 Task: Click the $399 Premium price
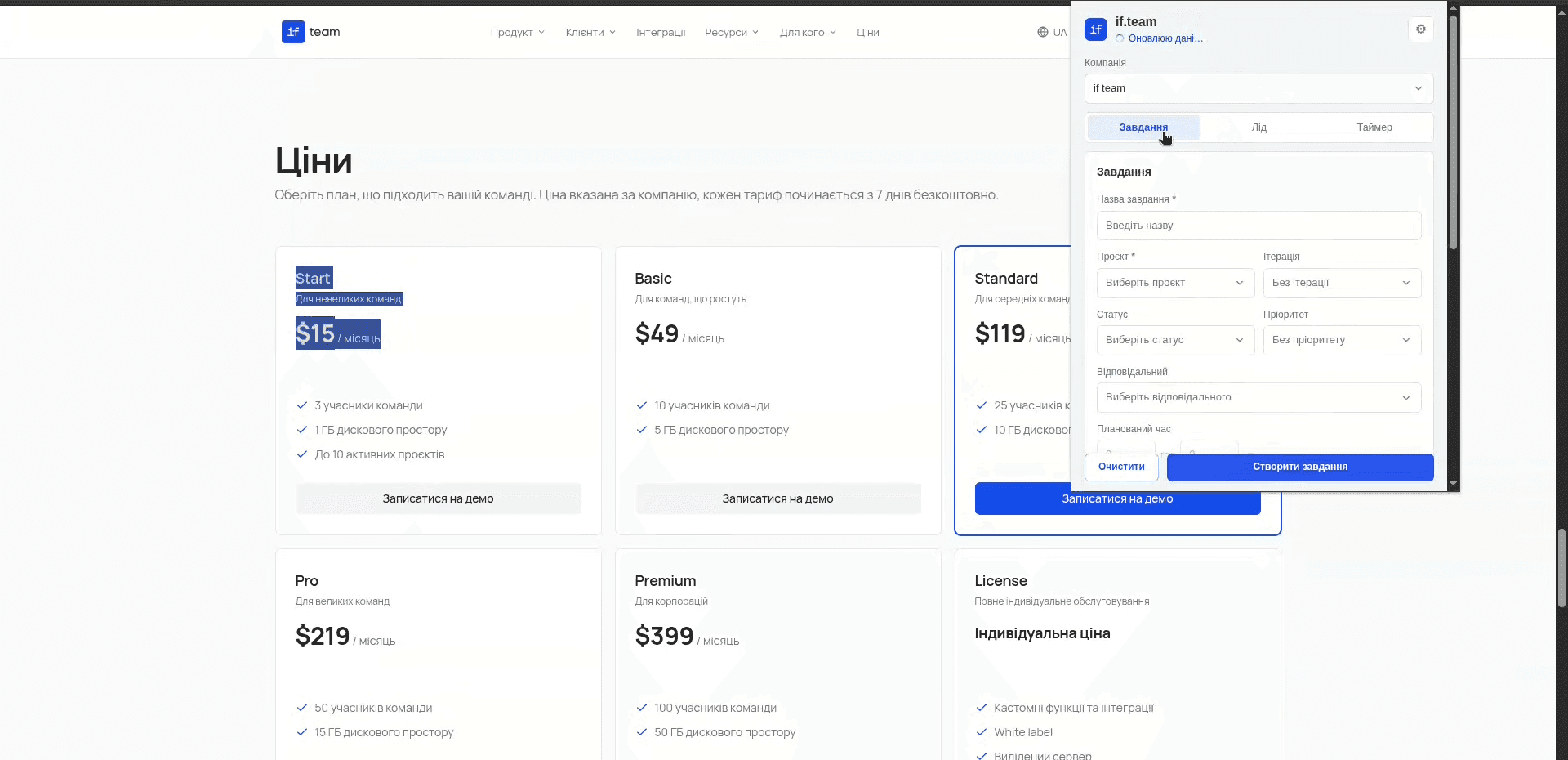coord(665,636)
